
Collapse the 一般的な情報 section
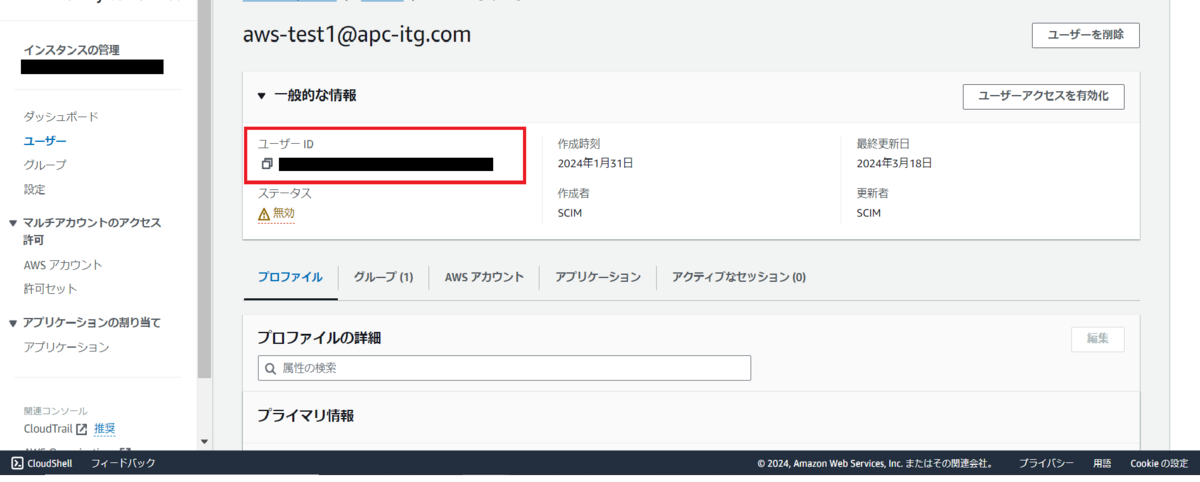pos(262,96)
